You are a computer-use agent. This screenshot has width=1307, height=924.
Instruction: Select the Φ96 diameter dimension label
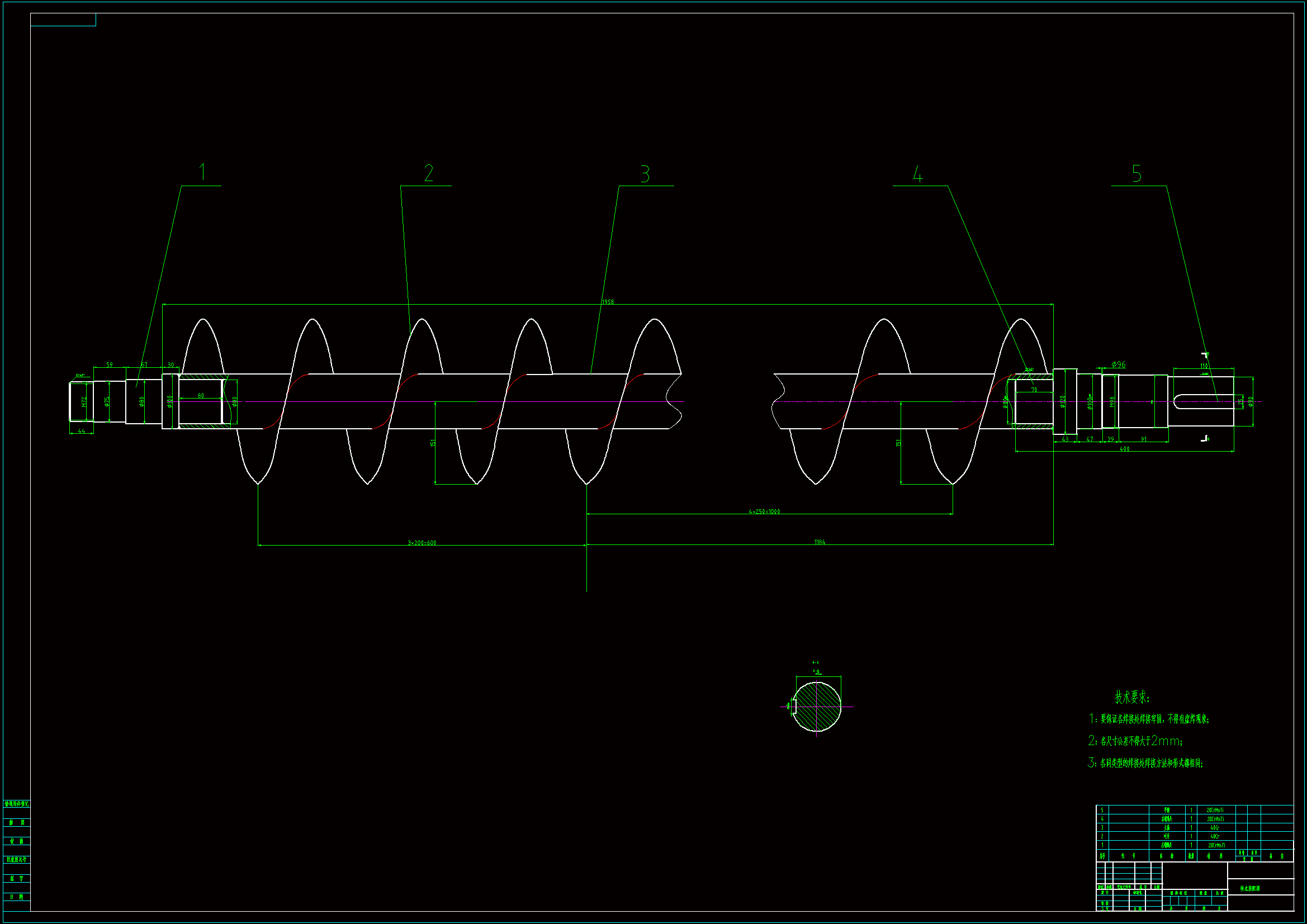click(1118, 364)
